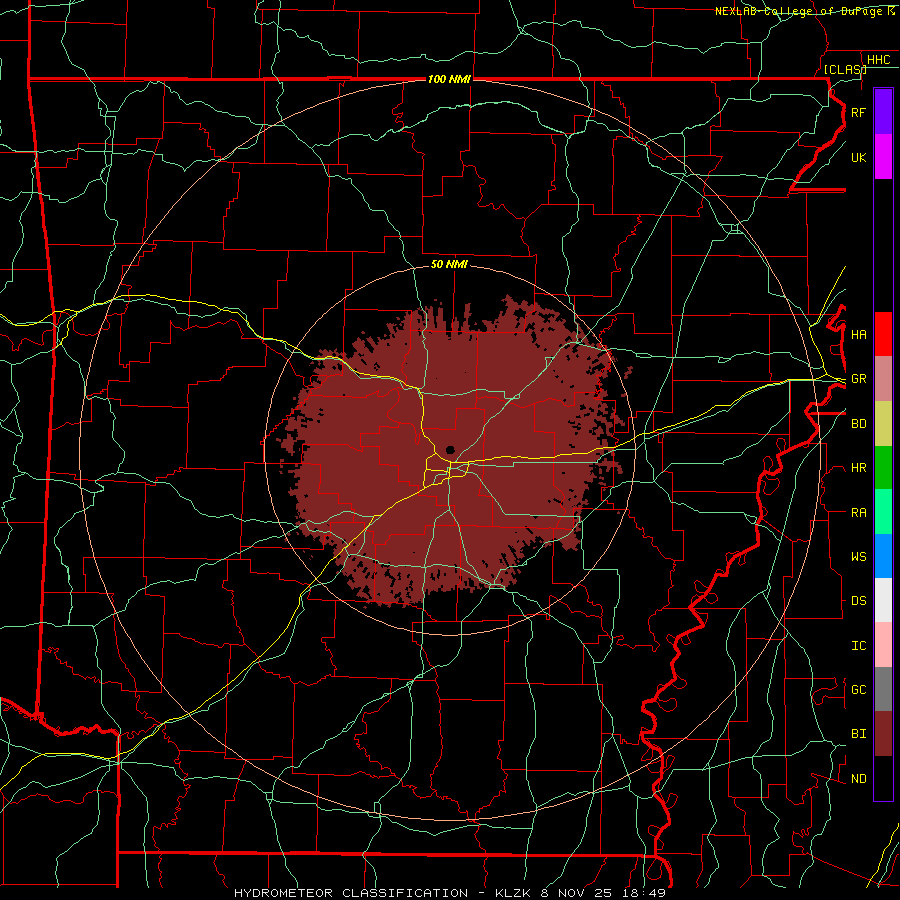The height and width of the screenshot is (900, 900).
Task: Click the NEXLAB College of DuPage credit
Action: click(804, 11)
